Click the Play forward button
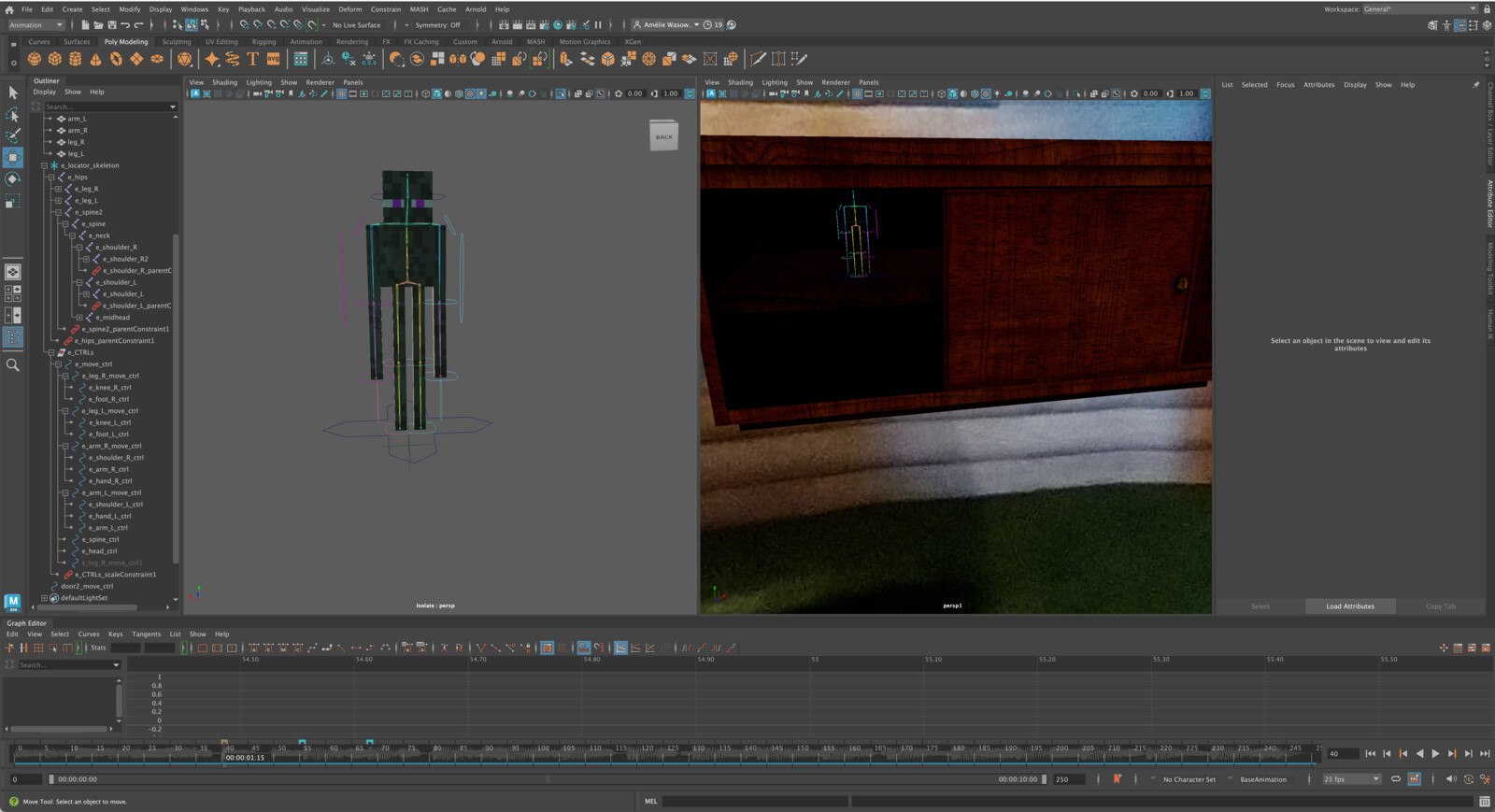 pos(1435,753)
